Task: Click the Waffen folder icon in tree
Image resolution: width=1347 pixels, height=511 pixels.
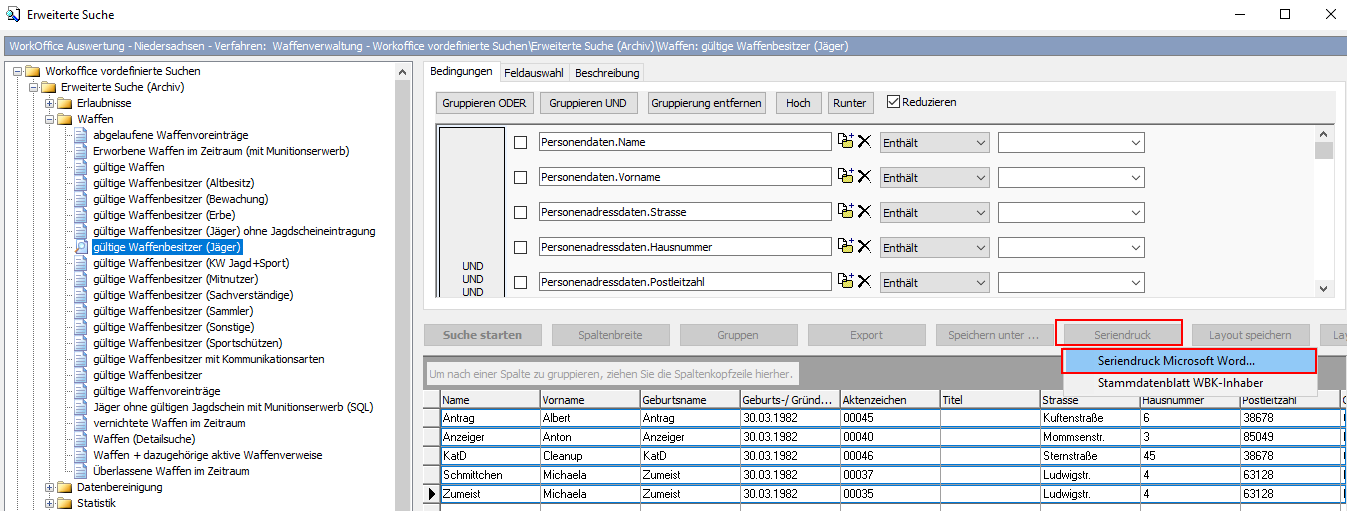Action: pos(65,119)
